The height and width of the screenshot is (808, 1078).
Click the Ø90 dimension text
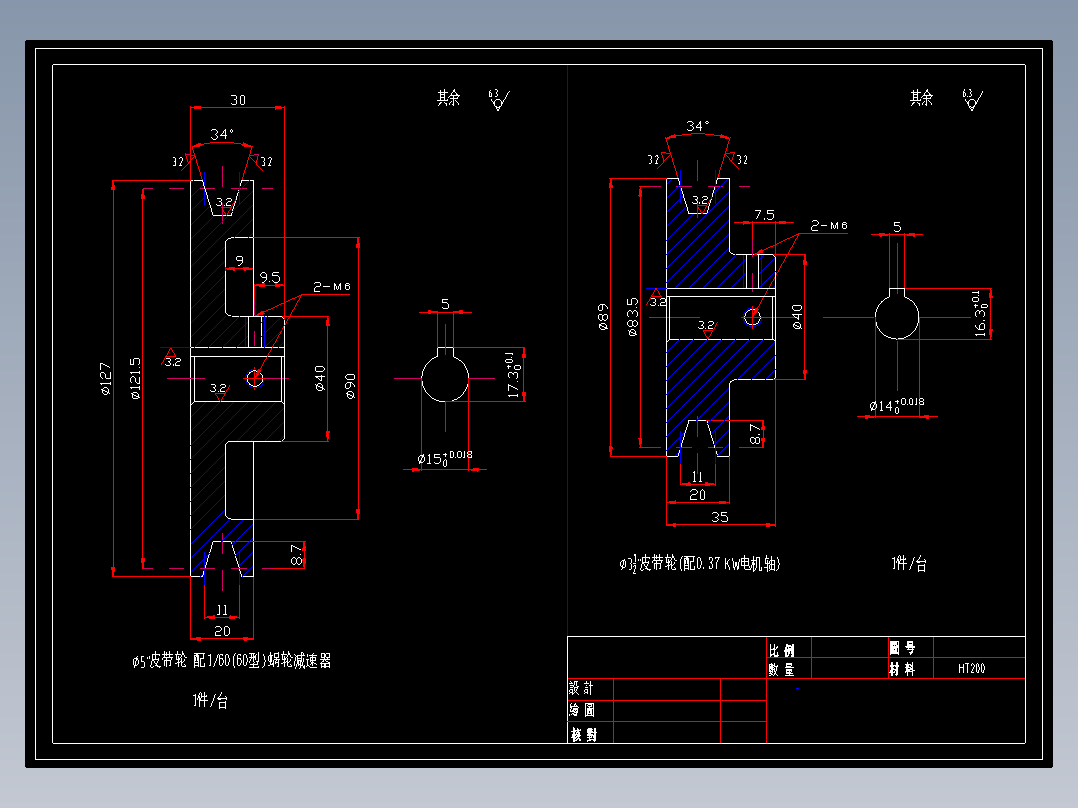pos(350,386)
